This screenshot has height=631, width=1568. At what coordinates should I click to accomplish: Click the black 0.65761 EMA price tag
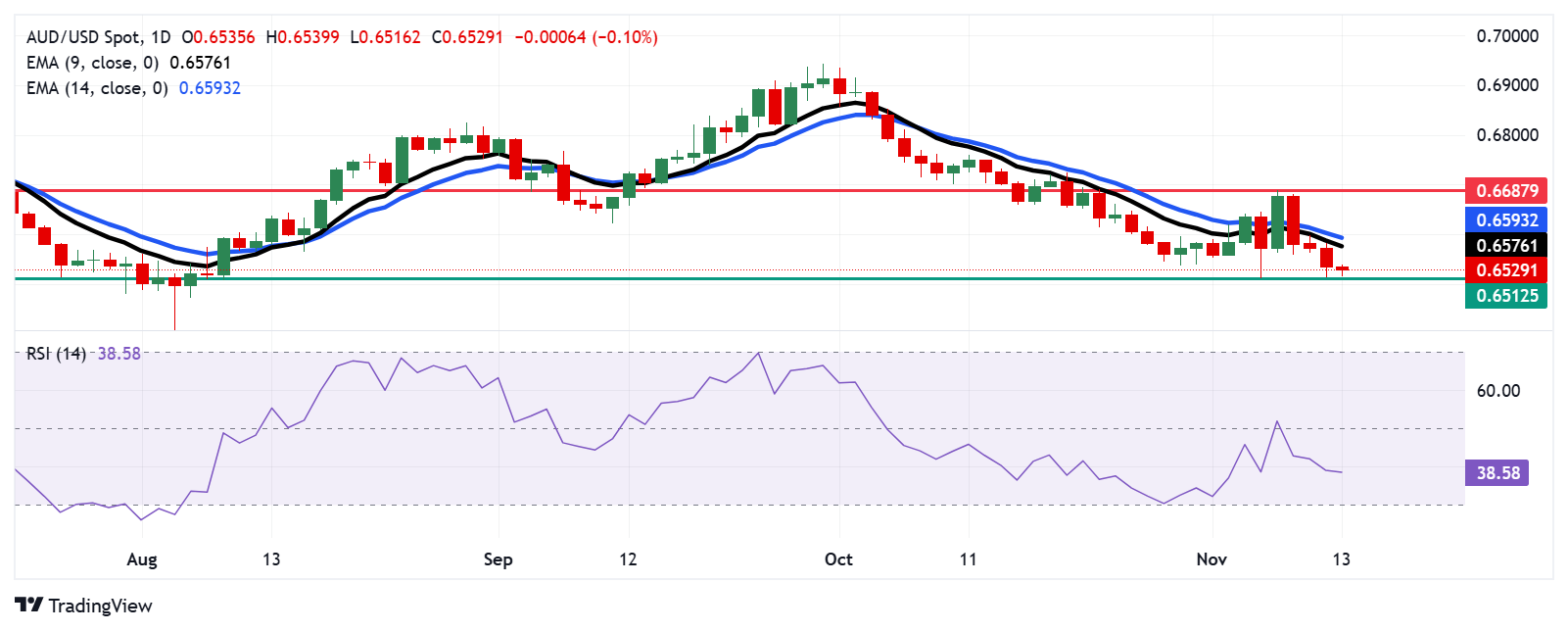point(1506,245)
